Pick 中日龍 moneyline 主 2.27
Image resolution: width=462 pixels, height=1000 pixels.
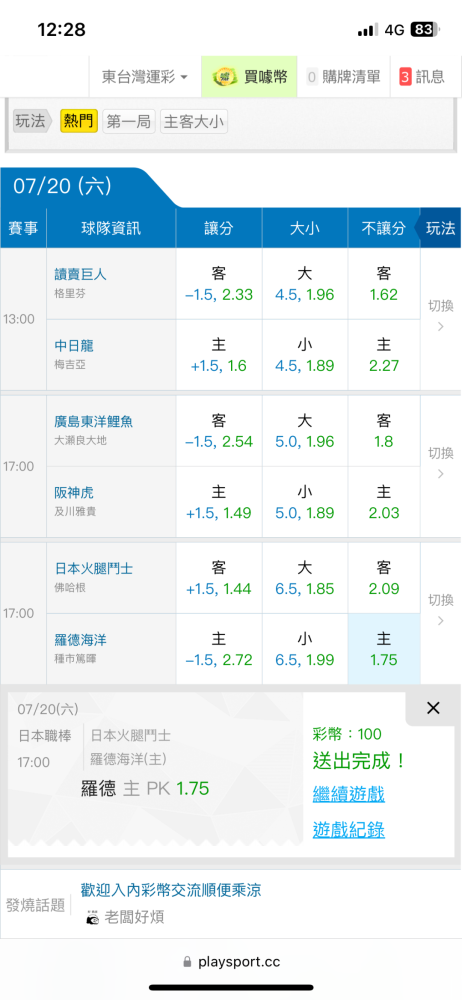(384, 355)
